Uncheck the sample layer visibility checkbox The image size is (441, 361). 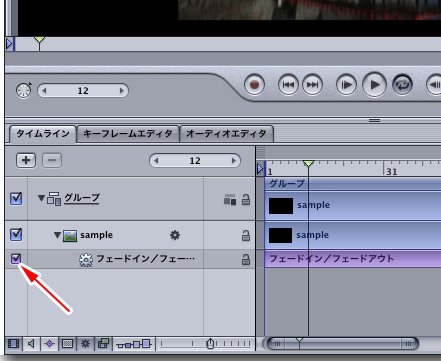click(16, 235)
